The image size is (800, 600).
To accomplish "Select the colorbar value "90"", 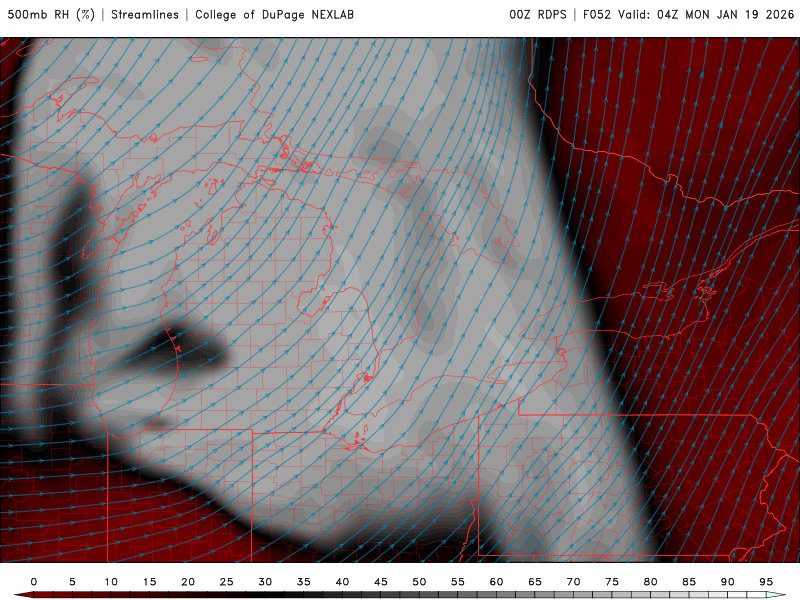I will [728, 582].
